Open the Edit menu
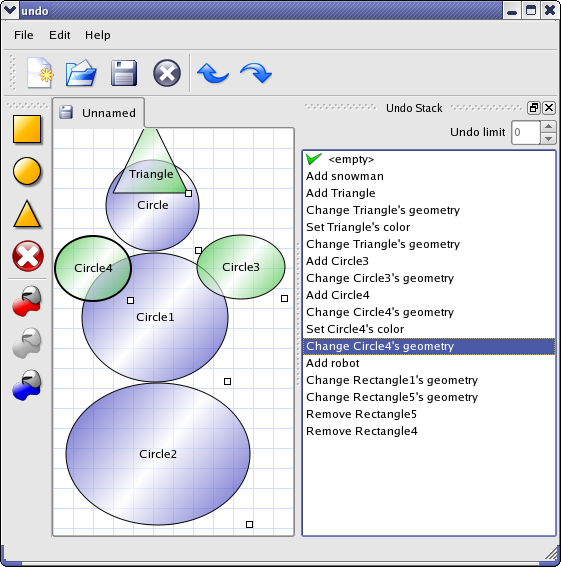 (x=59, y=35)
